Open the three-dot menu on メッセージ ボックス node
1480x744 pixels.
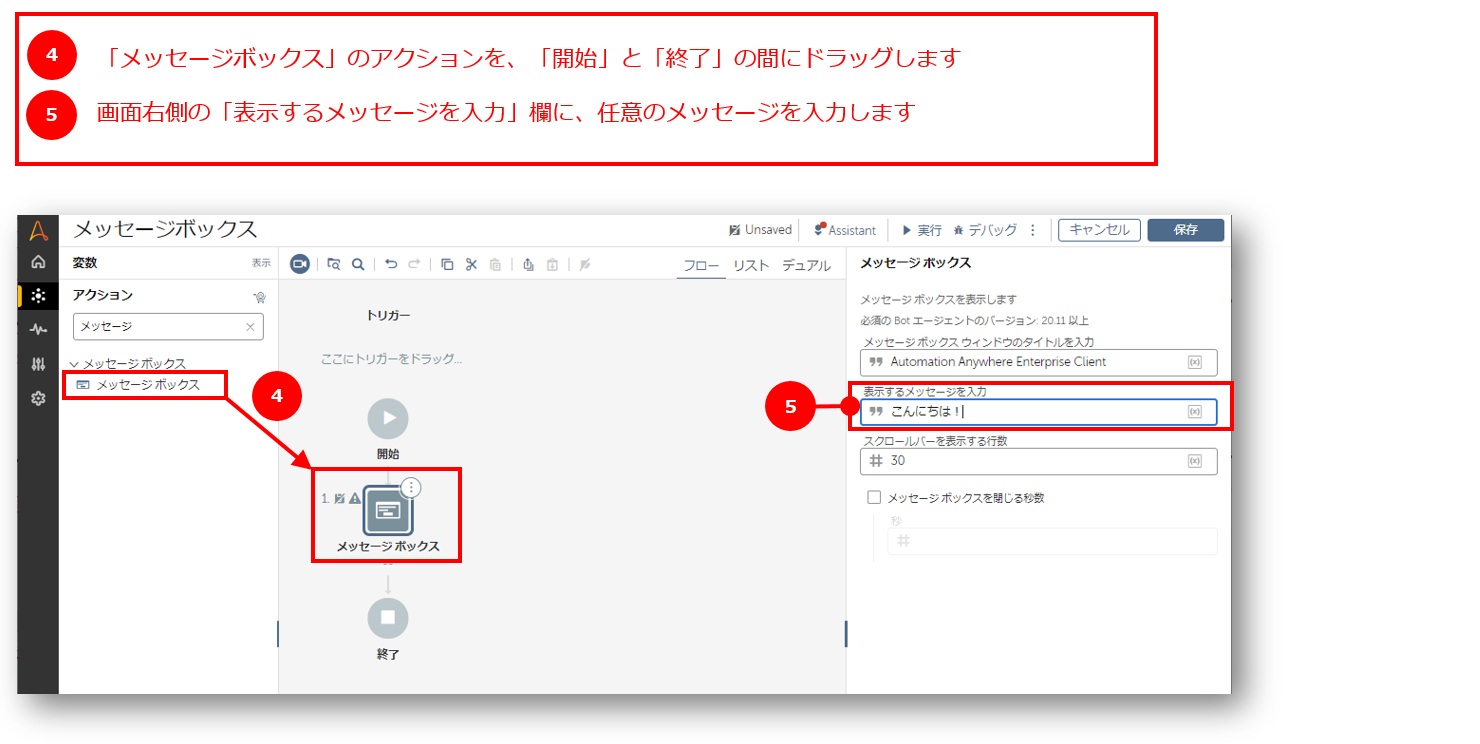click(412, 487)
